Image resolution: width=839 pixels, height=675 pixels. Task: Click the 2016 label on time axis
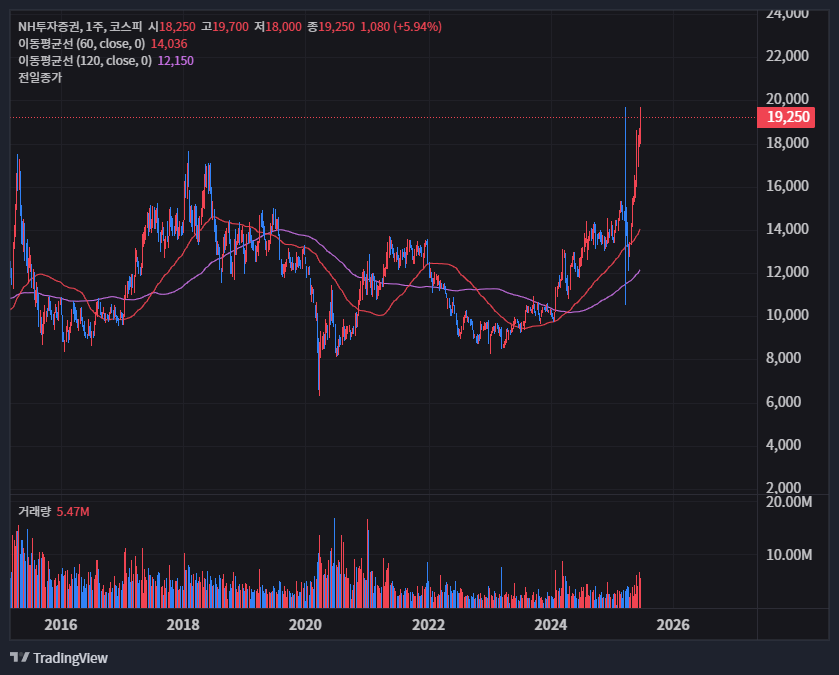60,625
